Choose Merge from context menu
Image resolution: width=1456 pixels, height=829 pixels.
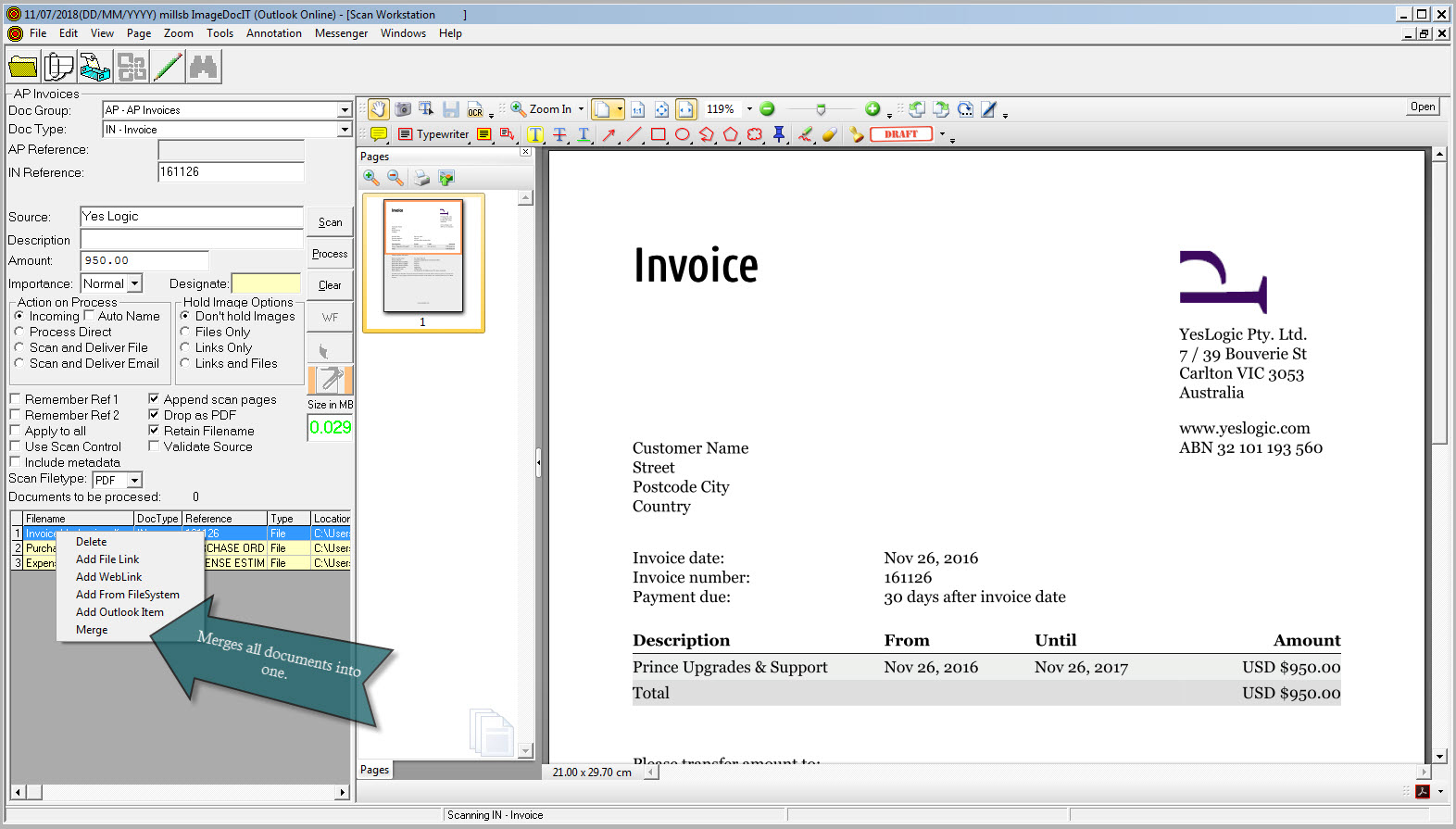tap(92, 630)
